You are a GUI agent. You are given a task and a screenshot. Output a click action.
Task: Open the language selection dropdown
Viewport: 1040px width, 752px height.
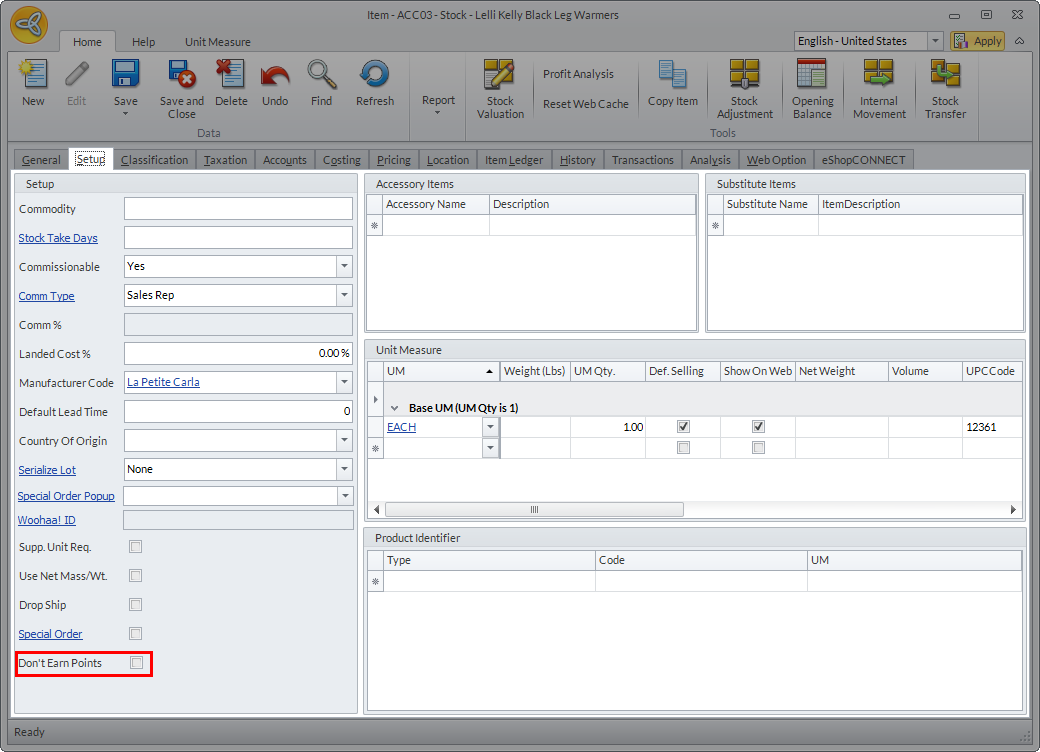(x=935, y=41)
